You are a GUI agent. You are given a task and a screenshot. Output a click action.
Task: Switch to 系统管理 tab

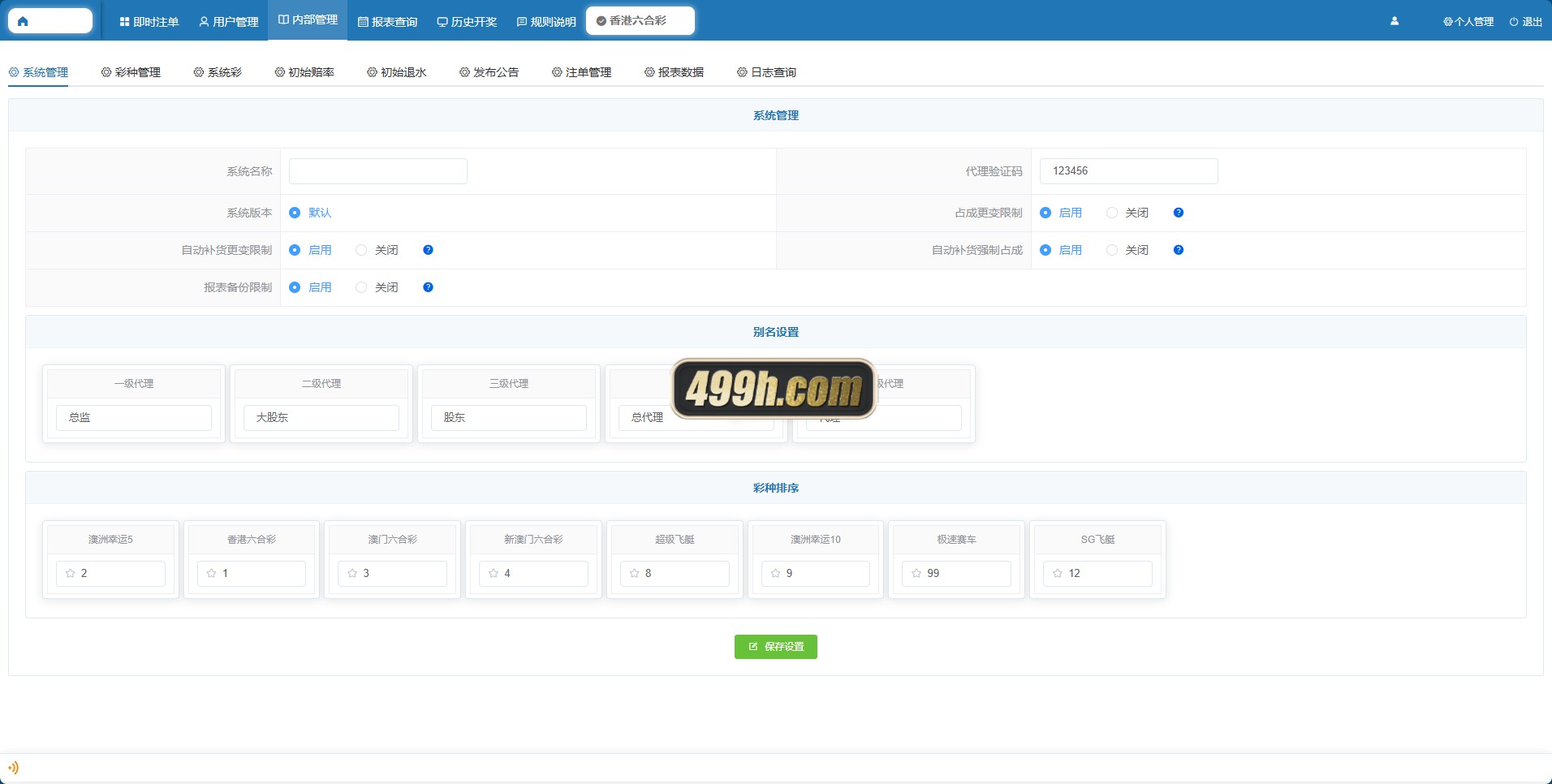pos(38,72)
